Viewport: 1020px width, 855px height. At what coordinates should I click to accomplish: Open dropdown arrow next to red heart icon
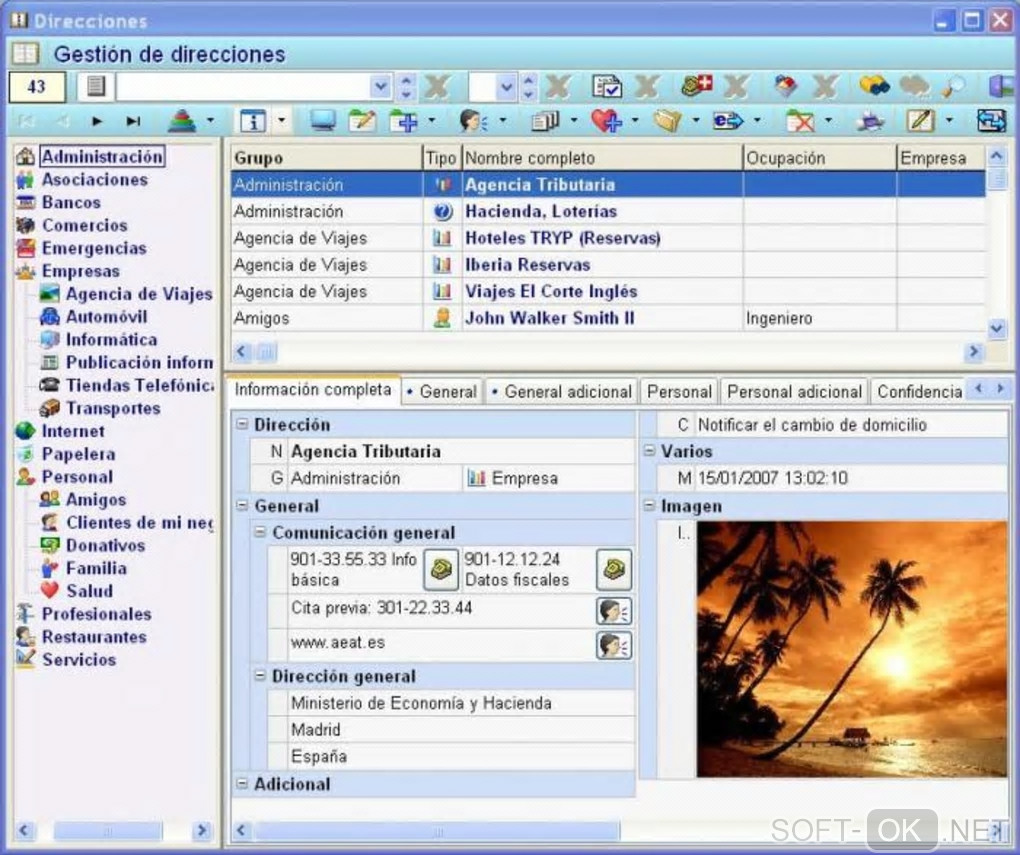point(635,121)
